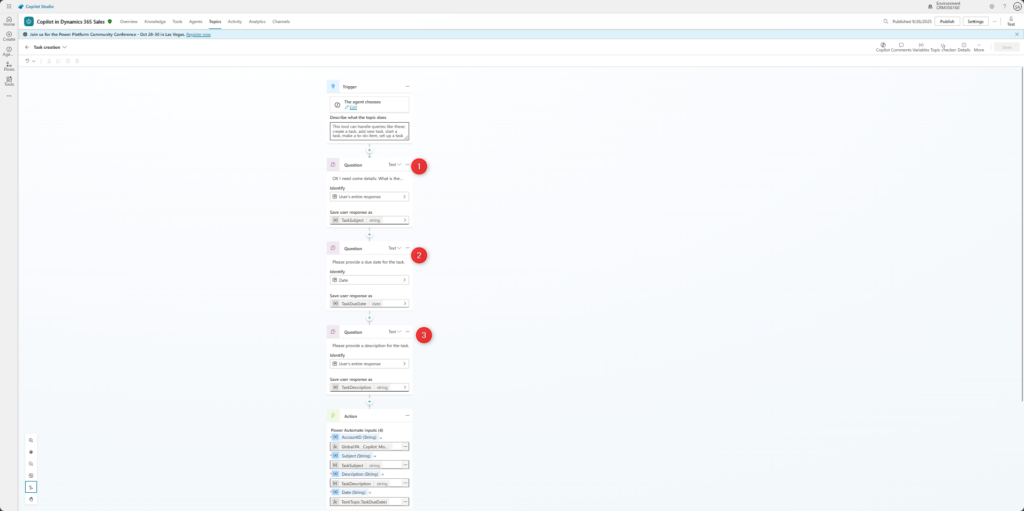Open the Identify dropdown showing Date
The width and height of the screenshot is (1024, 511).
coord(368,280)
